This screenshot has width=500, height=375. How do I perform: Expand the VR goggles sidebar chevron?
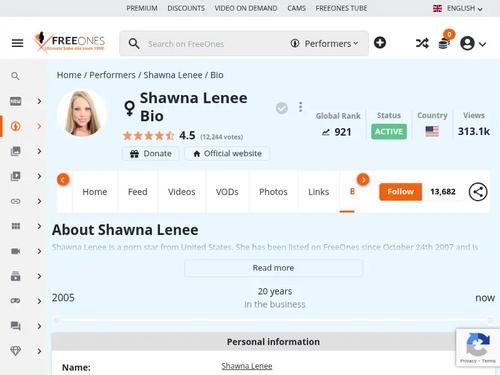coord(39,301)
